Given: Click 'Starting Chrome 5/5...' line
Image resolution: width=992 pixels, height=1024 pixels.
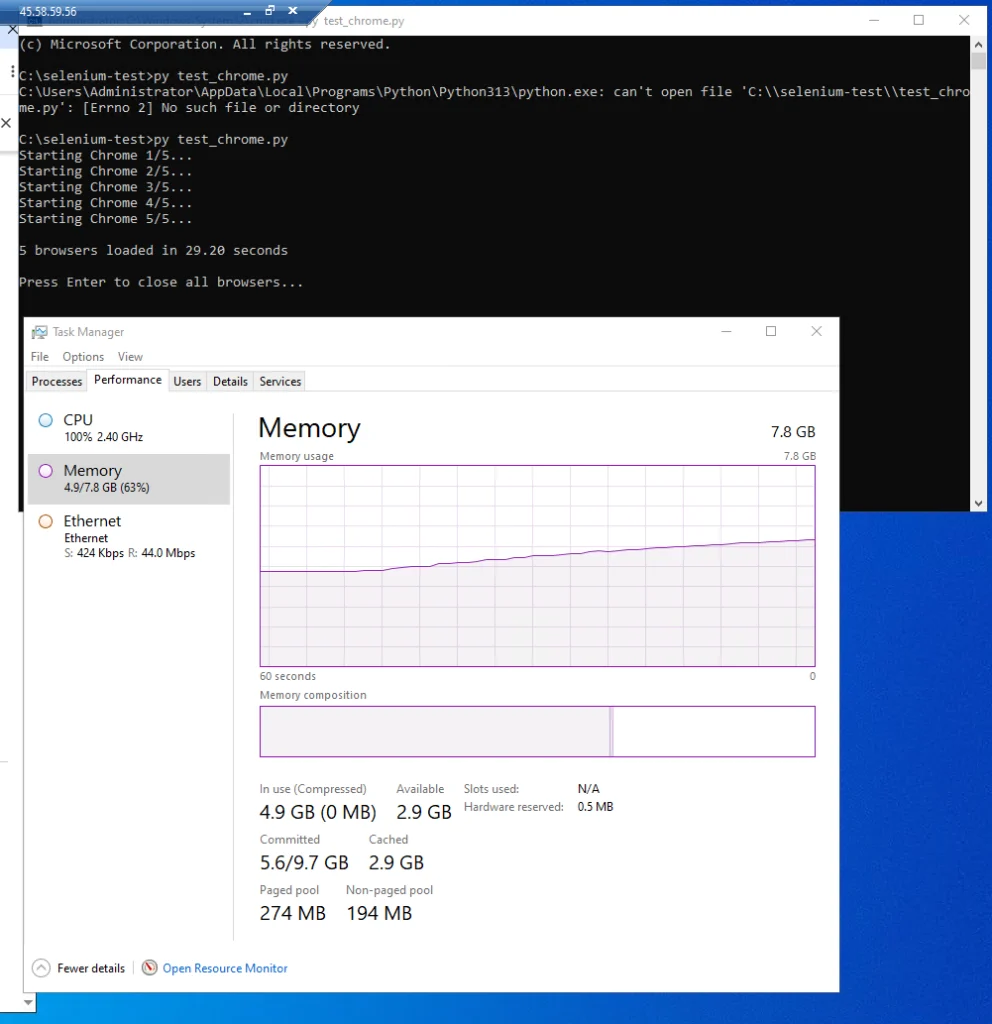Looking at the screenshot, I should [105, 219].
